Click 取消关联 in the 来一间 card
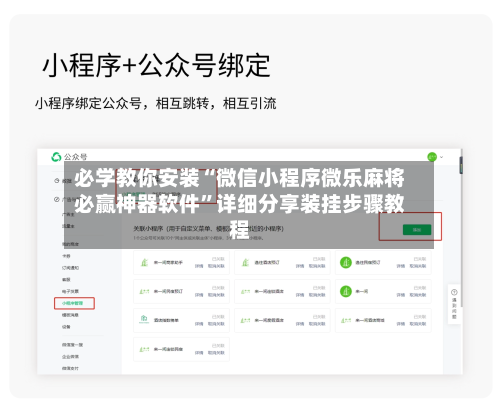The width and height of the screenshot is (500, 411). tap(418, 295)
